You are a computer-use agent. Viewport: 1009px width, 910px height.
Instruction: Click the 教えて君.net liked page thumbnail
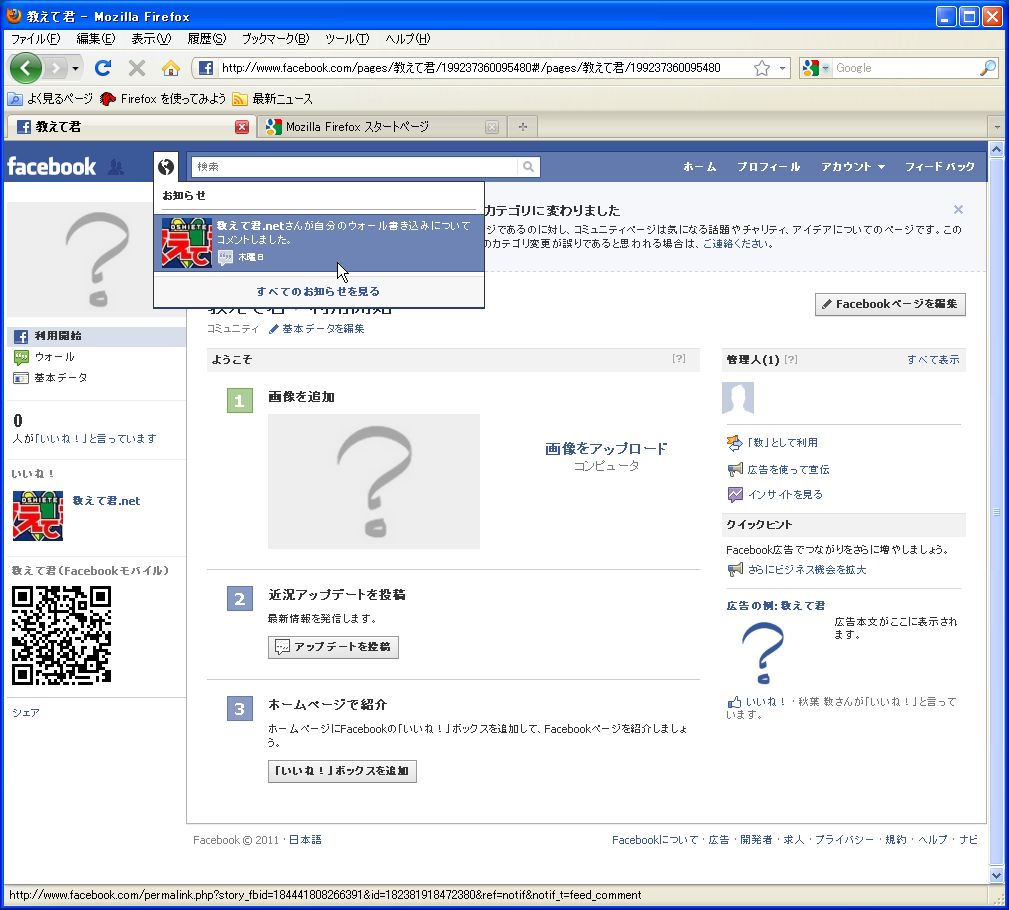pos(38,515)
